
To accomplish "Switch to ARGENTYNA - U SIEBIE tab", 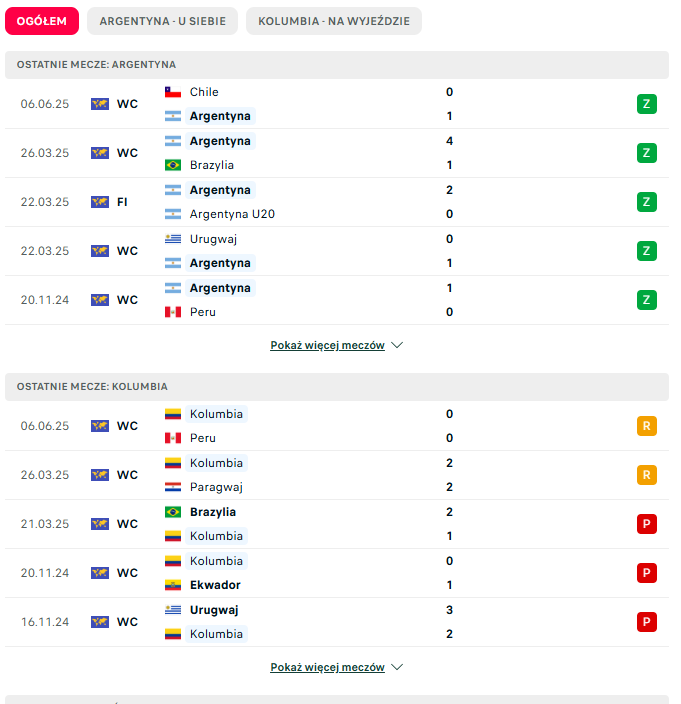I will point(163,21).
